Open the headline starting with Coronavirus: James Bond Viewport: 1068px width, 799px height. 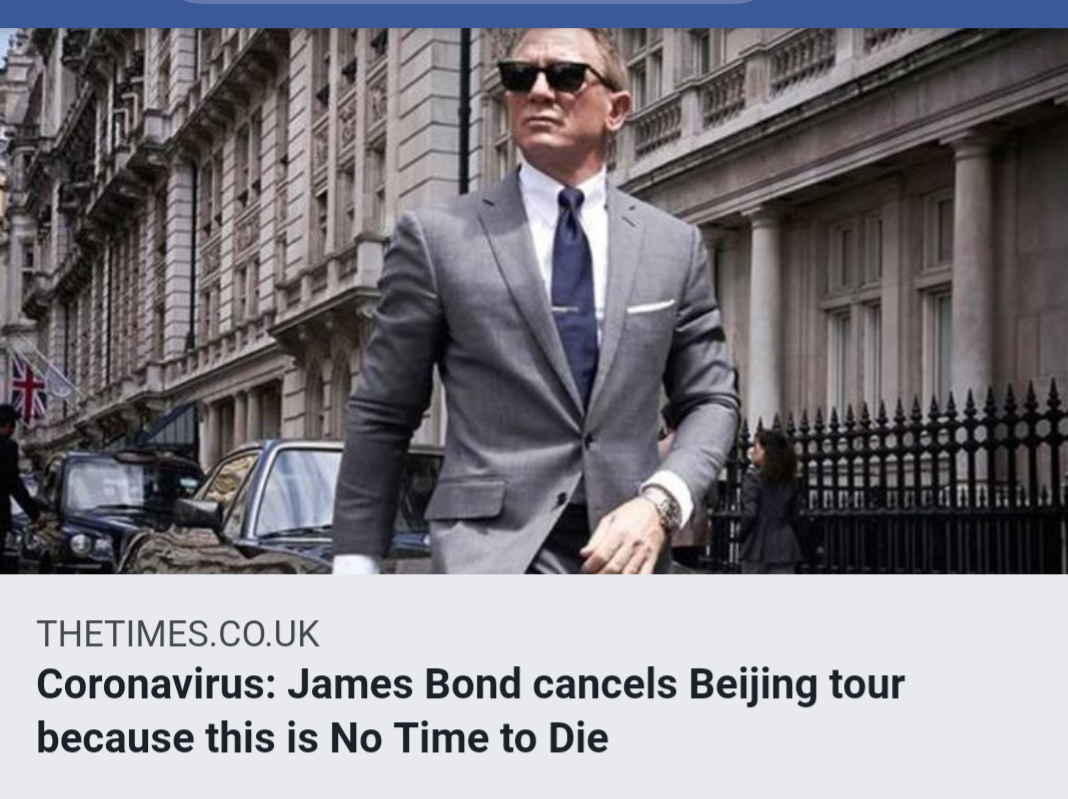point(471,710)
